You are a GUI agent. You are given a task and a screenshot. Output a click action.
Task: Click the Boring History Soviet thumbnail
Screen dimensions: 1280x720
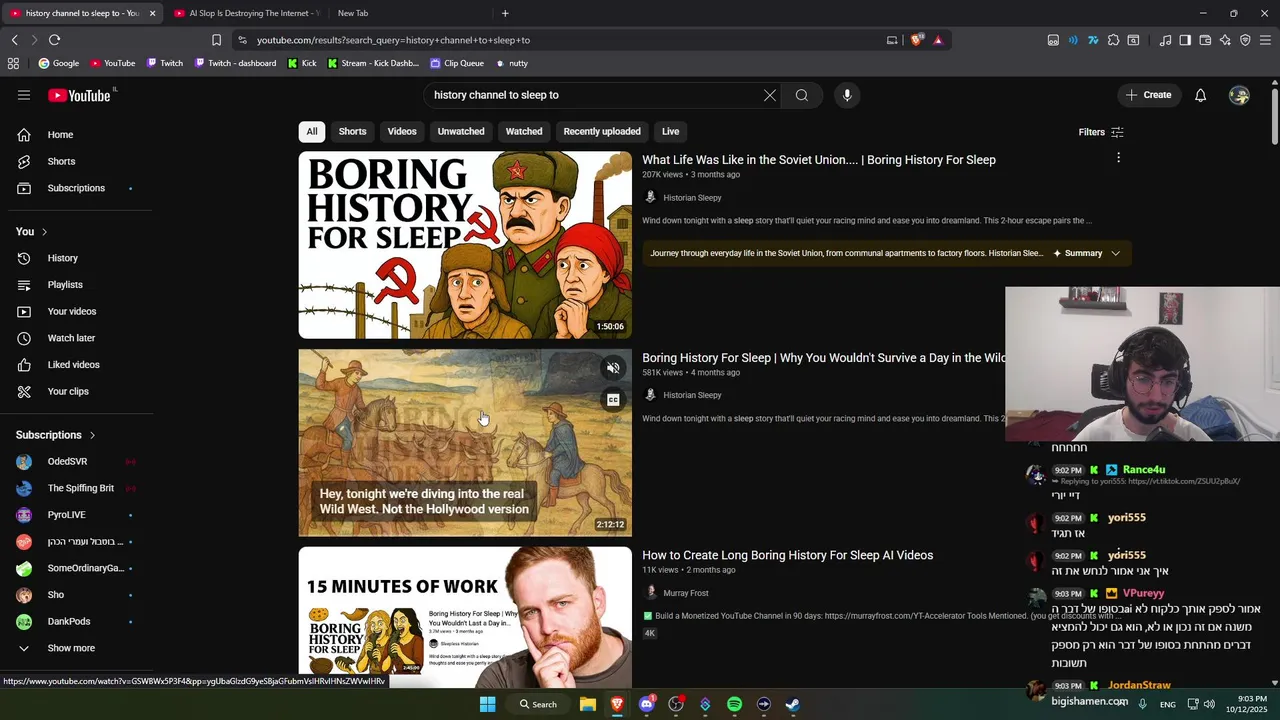click(465, 245)
